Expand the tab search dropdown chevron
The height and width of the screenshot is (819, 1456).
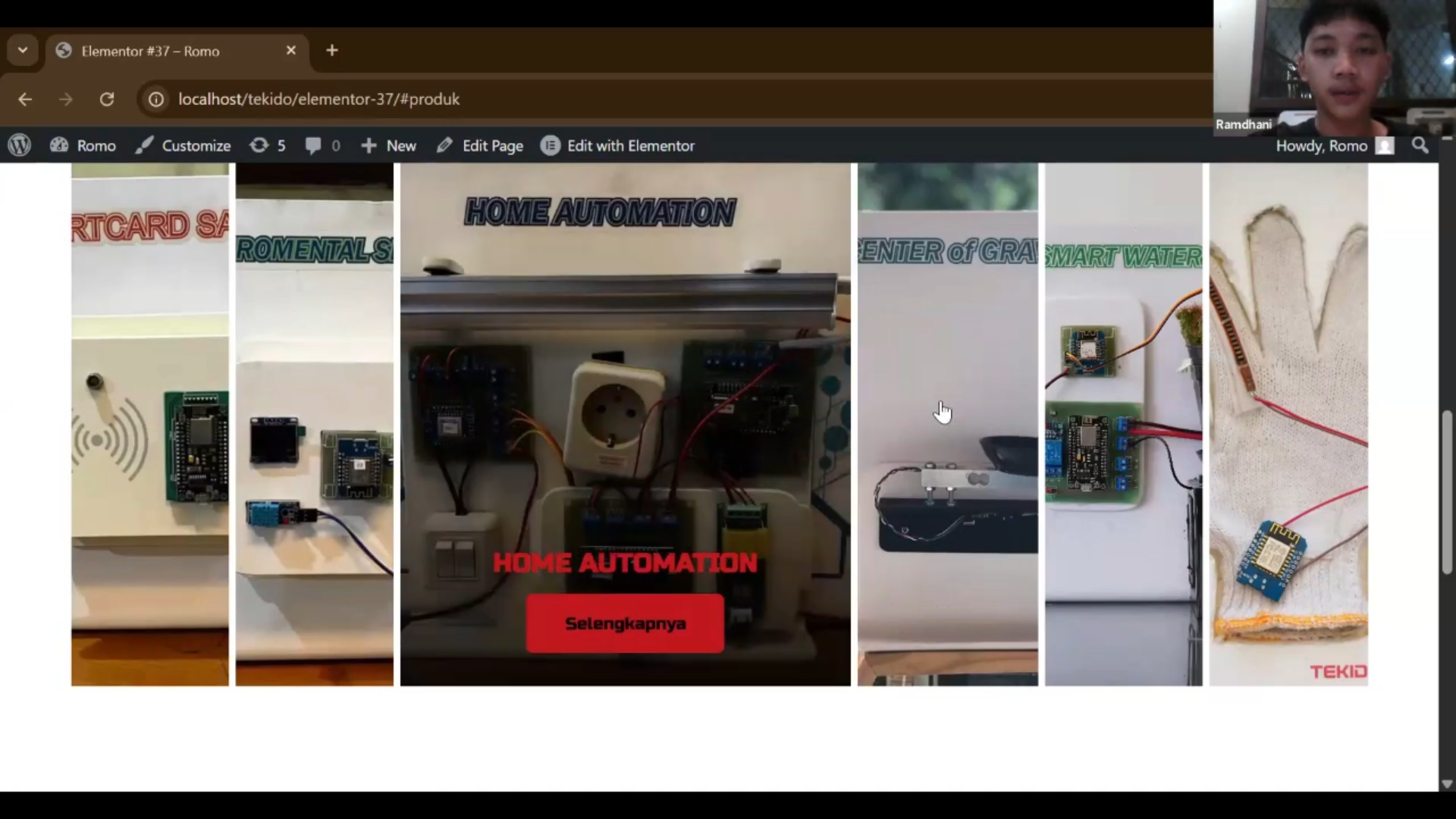coord(23,51)
